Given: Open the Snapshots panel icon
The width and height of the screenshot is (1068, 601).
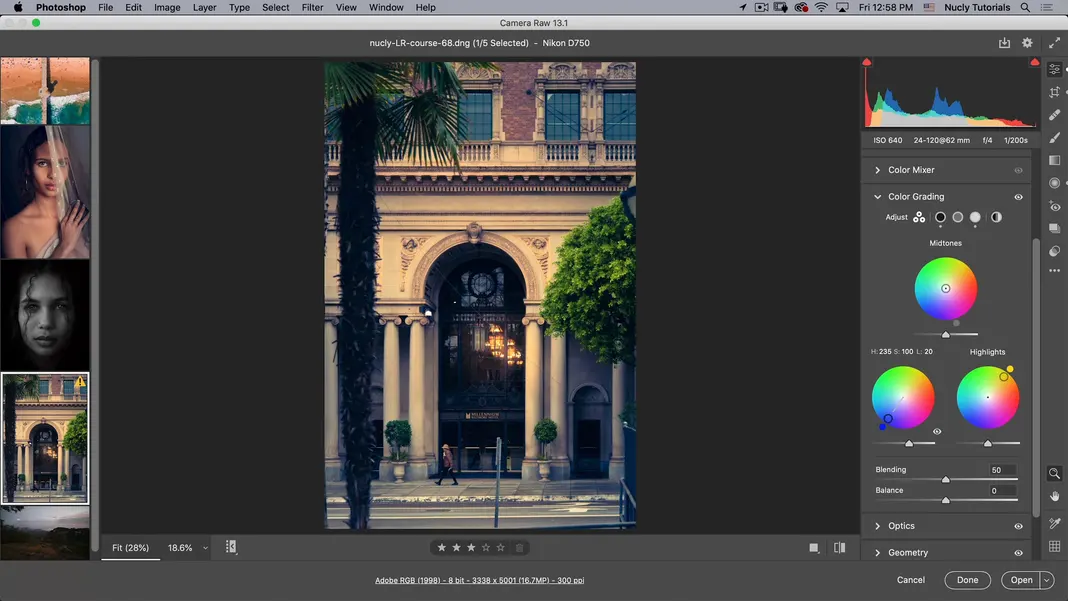Looking at the screenshot, I should click(x=1054, y=228).
